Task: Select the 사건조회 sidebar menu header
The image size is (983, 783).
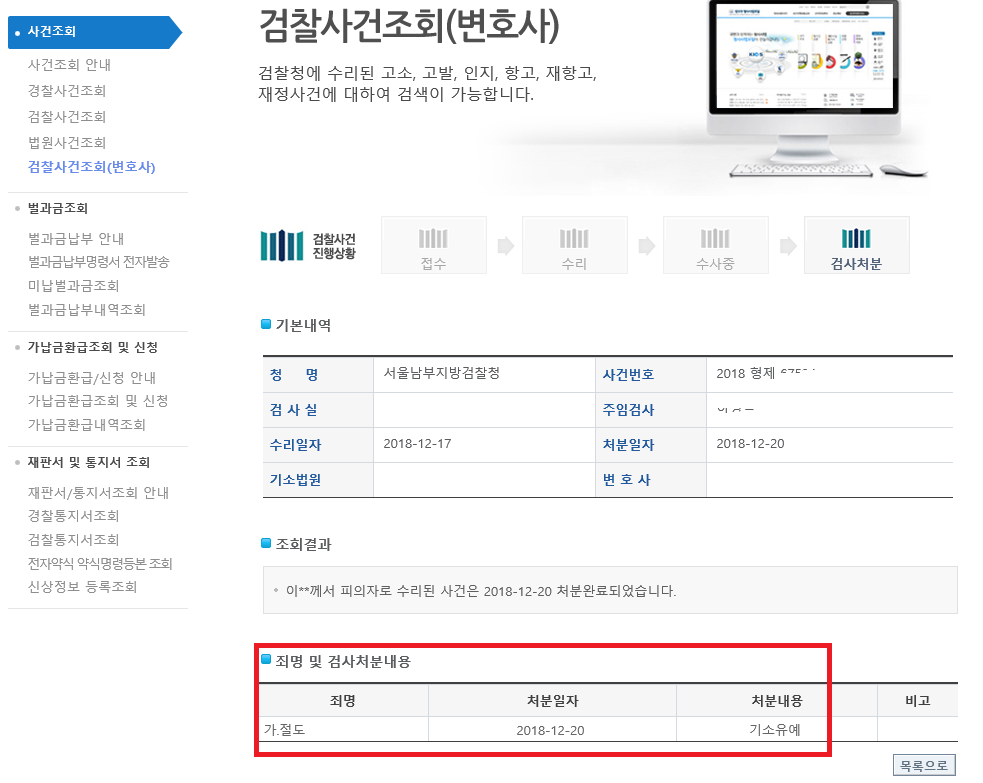Action: pyautogui.click(x=52, y=32)
